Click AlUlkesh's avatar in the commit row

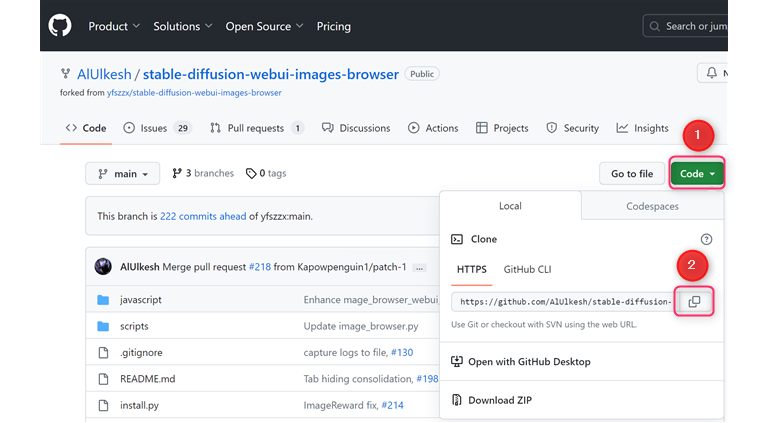point(103,267)
